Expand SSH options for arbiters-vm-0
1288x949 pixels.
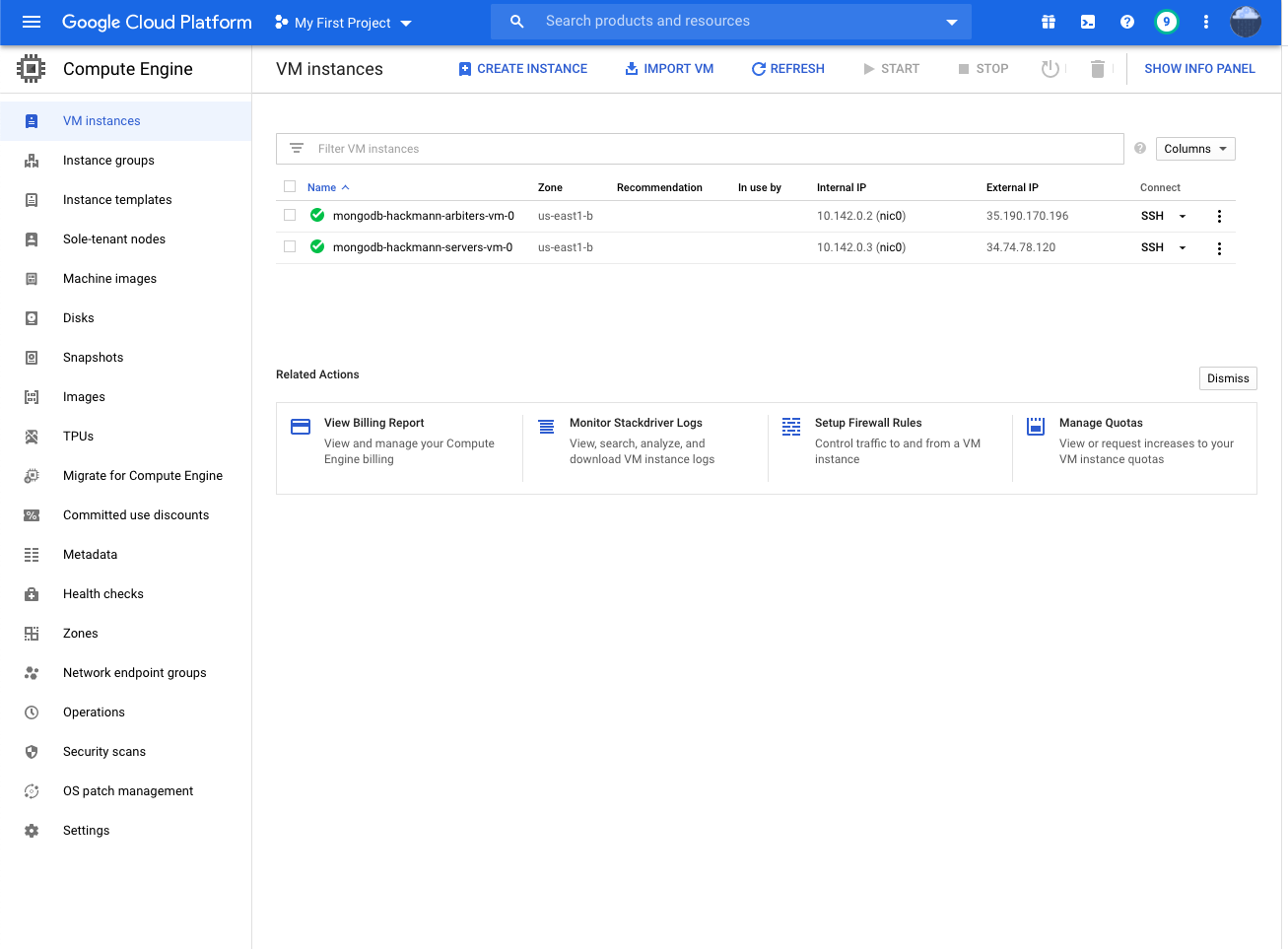1183,217
